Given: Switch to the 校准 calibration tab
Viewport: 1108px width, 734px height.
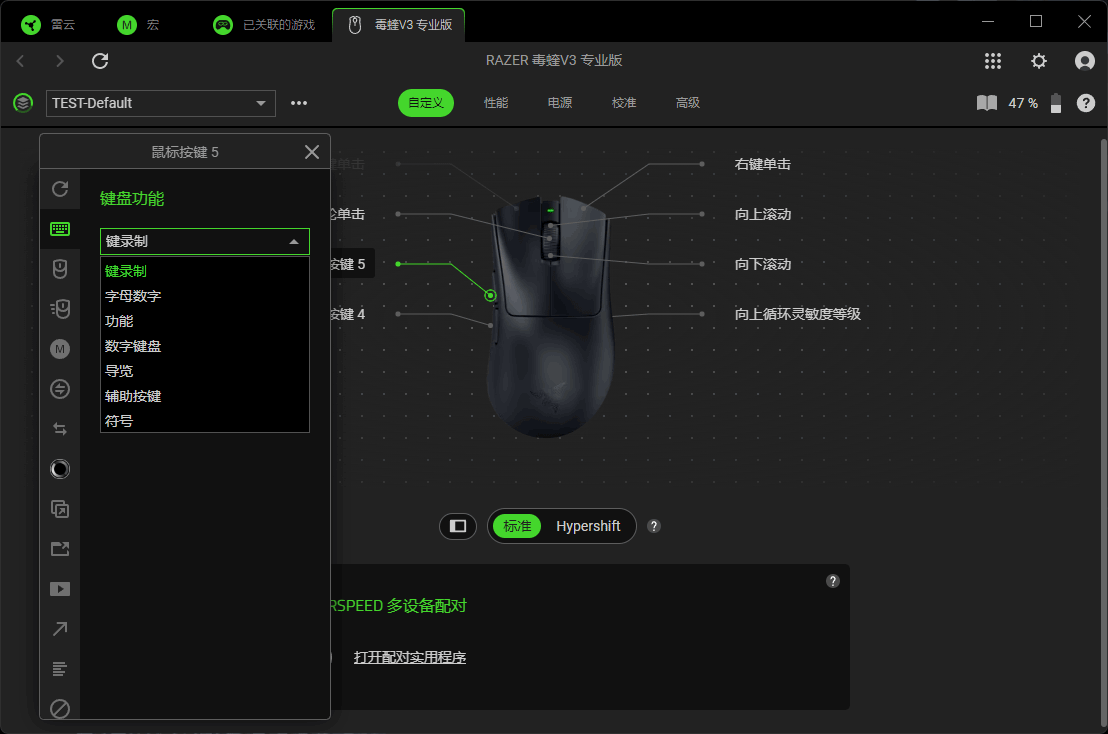Looking at the screenshot, I should tap(624, 103).
